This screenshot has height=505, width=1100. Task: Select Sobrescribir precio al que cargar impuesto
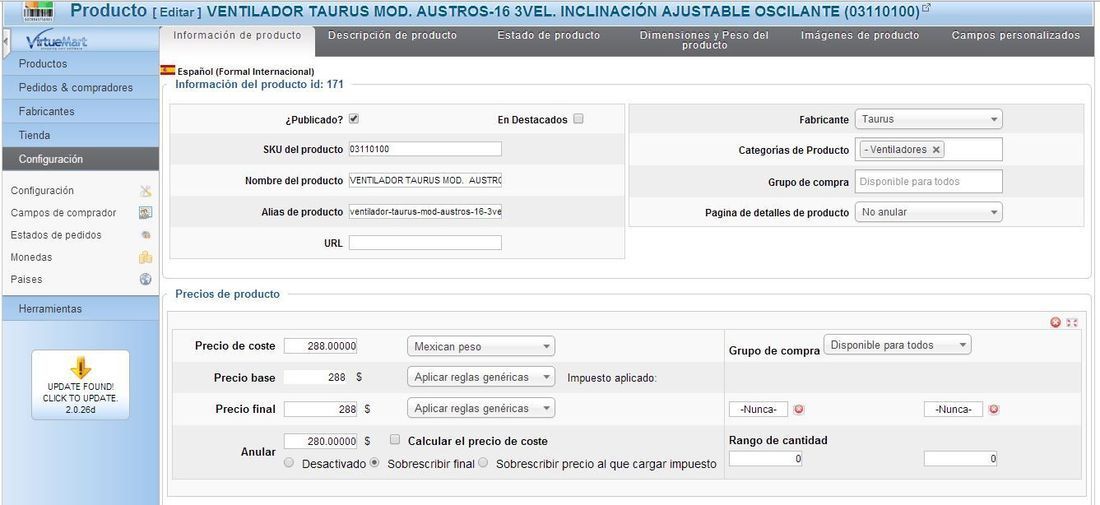tap(483, 463)
